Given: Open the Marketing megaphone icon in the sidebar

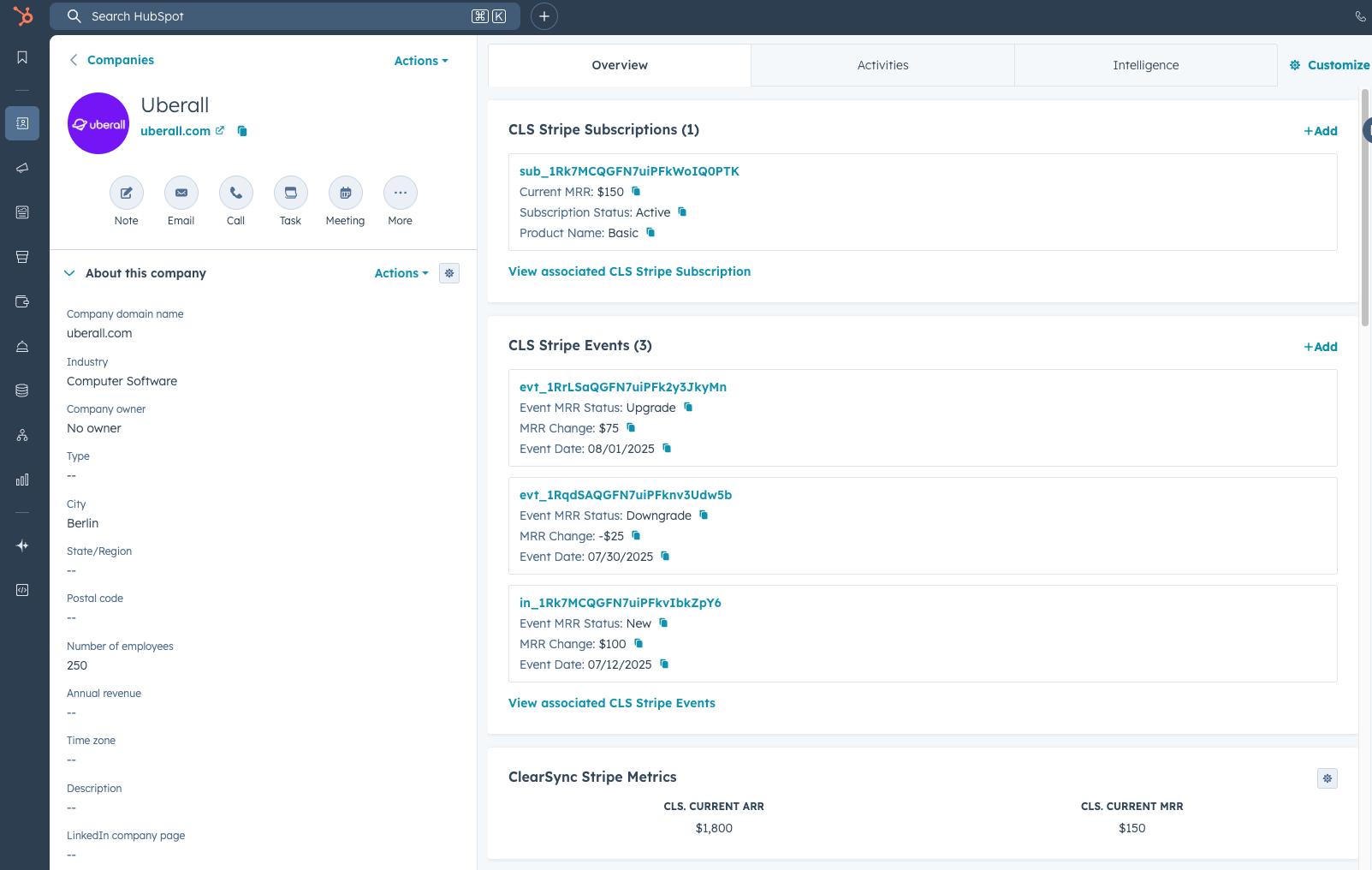Looking at the screenshot, I should click(22, 168).
